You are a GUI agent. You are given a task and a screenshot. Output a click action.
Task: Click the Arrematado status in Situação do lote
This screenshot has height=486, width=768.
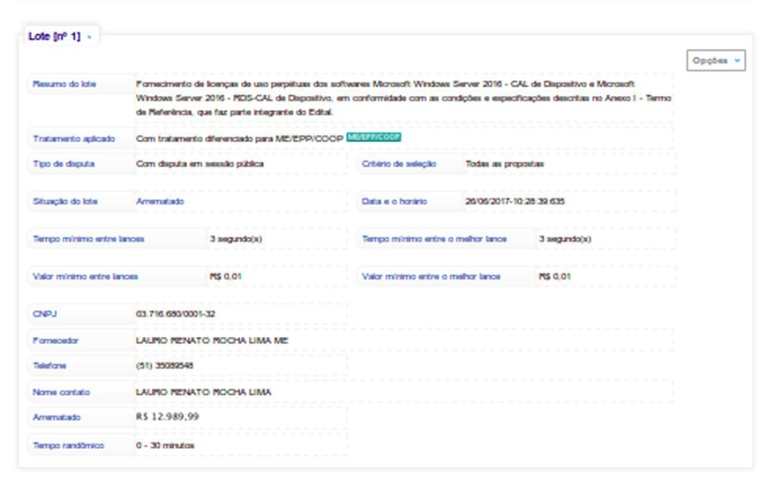pos(160,201)
